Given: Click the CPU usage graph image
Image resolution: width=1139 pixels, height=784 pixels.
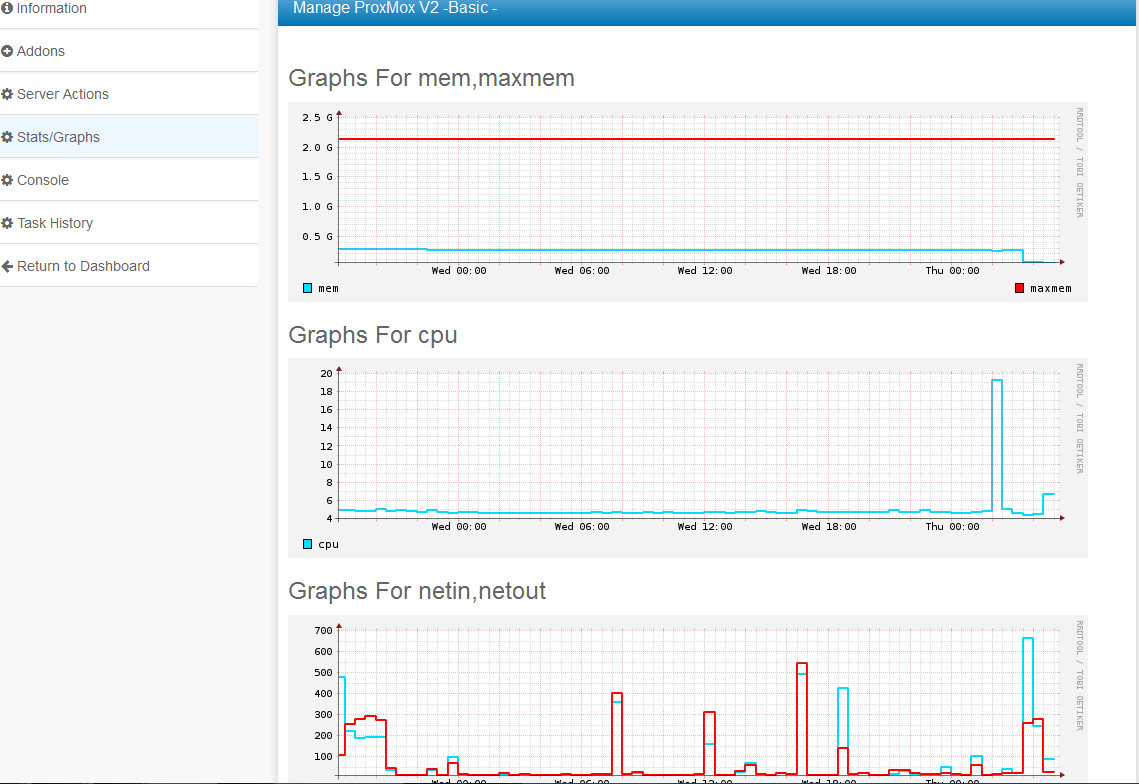Looking at the screenshot, I should tap(688, 458).
